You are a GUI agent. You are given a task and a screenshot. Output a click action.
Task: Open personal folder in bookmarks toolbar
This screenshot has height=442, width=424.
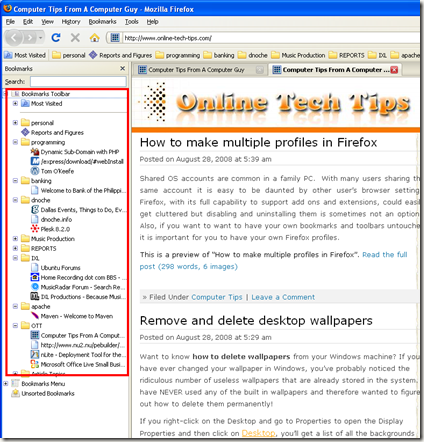[69, 55]
